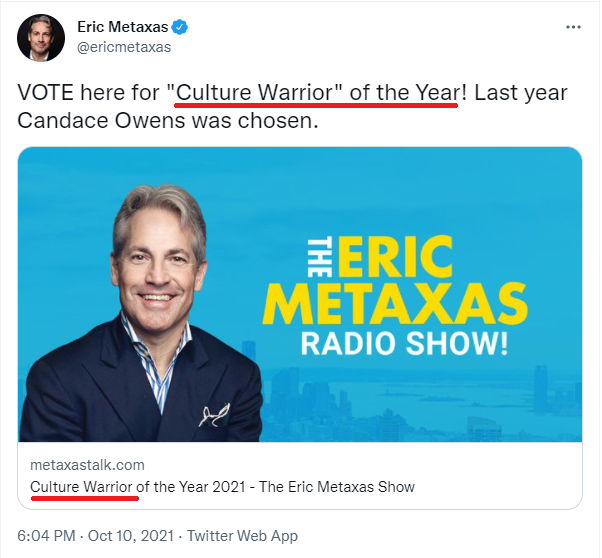Image resolution: width=602 pixels, height=558 pixels.
Task: Click the Twitter Web App source label
Action: pos(242,536)
